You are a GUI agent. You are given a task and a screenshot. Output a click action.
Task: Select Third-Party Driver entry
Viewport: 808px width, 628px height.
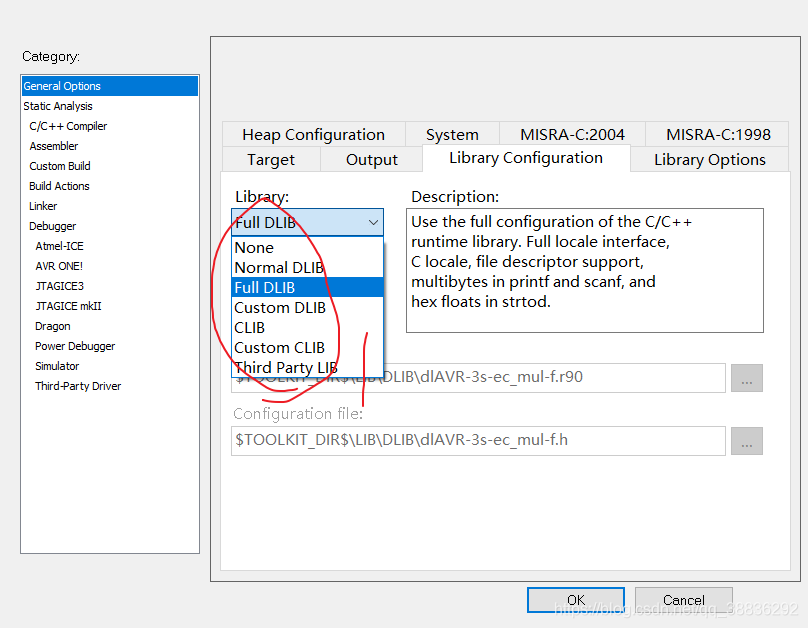tap(78, 386)
